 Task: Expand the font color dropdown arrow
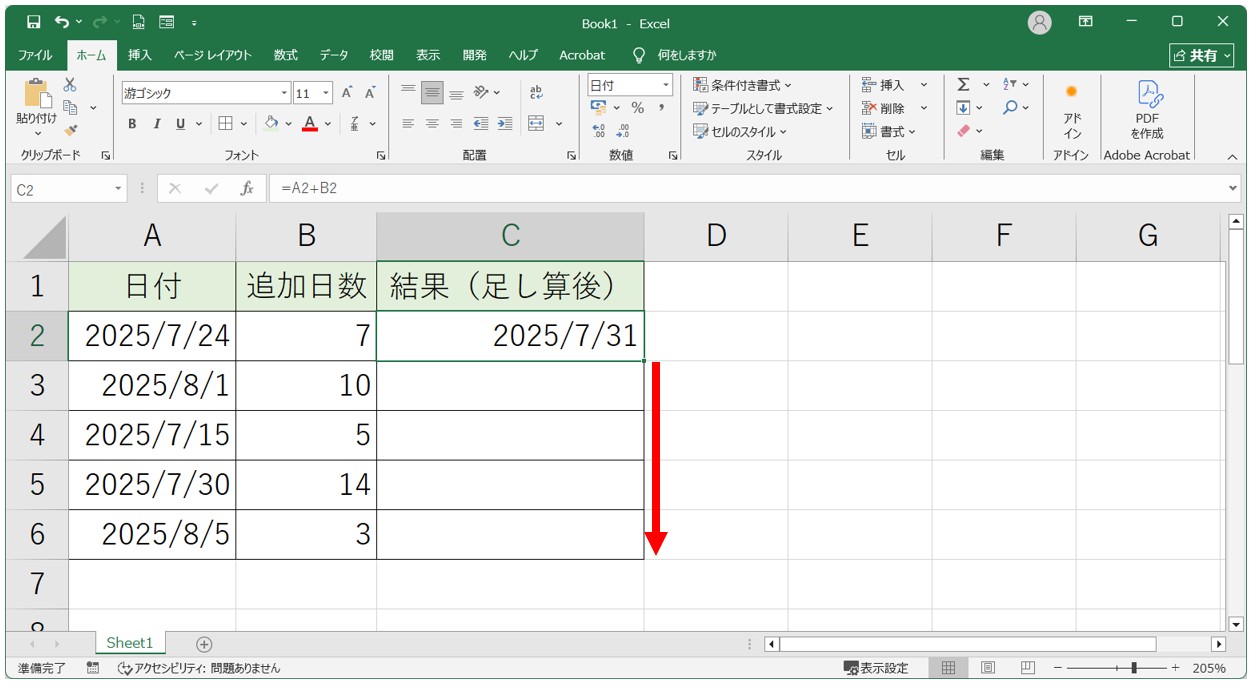pos(329,124)
